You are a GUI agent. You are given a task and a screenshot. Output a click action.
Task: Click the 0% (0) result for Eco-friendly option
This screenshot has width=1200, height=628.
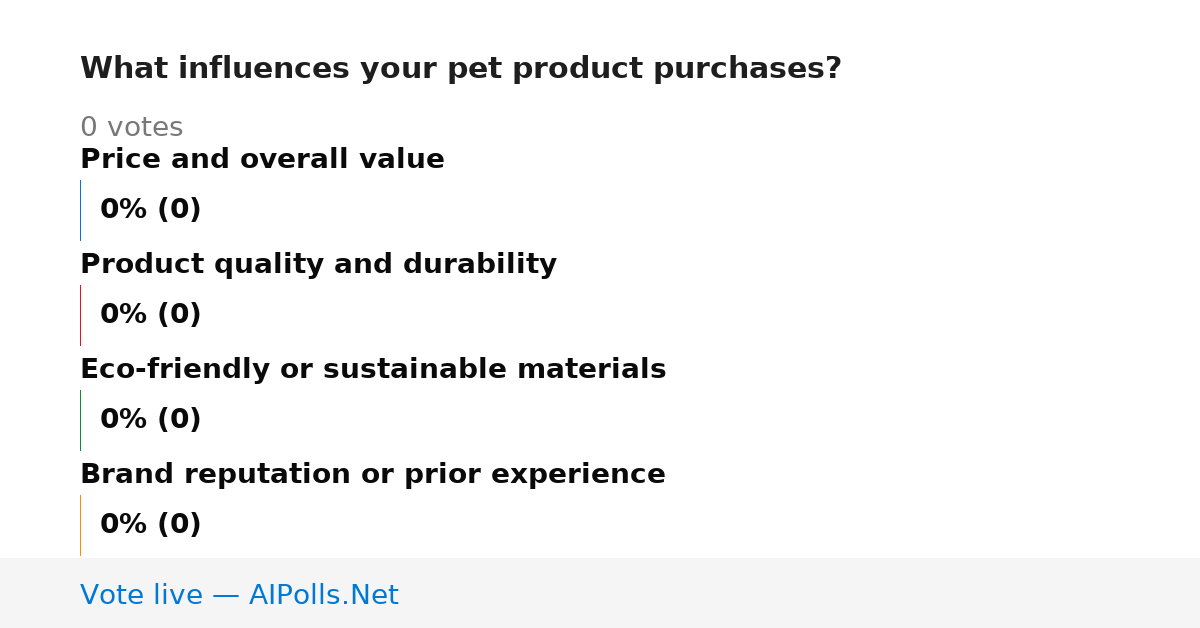pyautogui.click(x=151, y=420)
